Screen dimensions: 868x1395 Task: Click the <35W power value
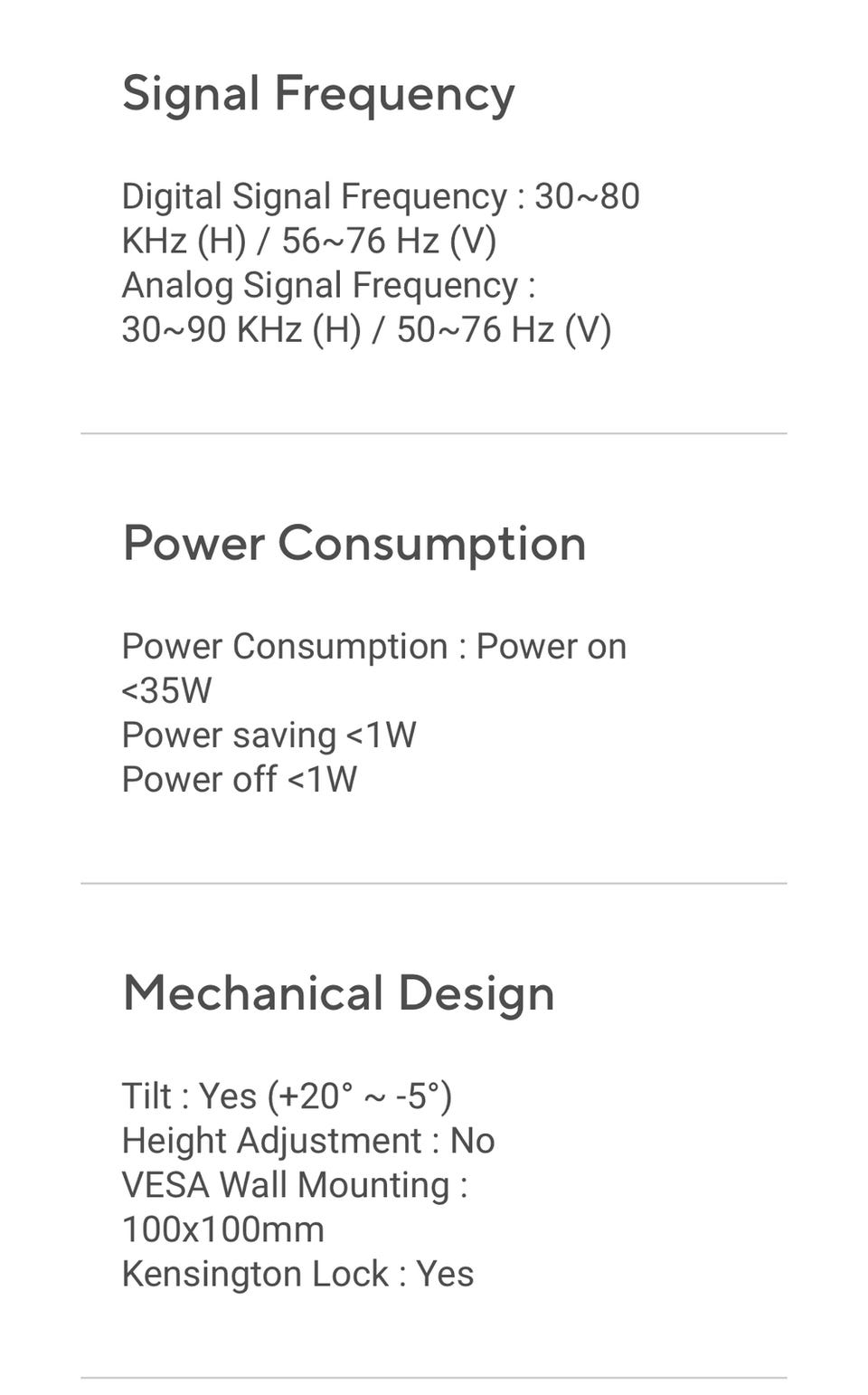166,691
